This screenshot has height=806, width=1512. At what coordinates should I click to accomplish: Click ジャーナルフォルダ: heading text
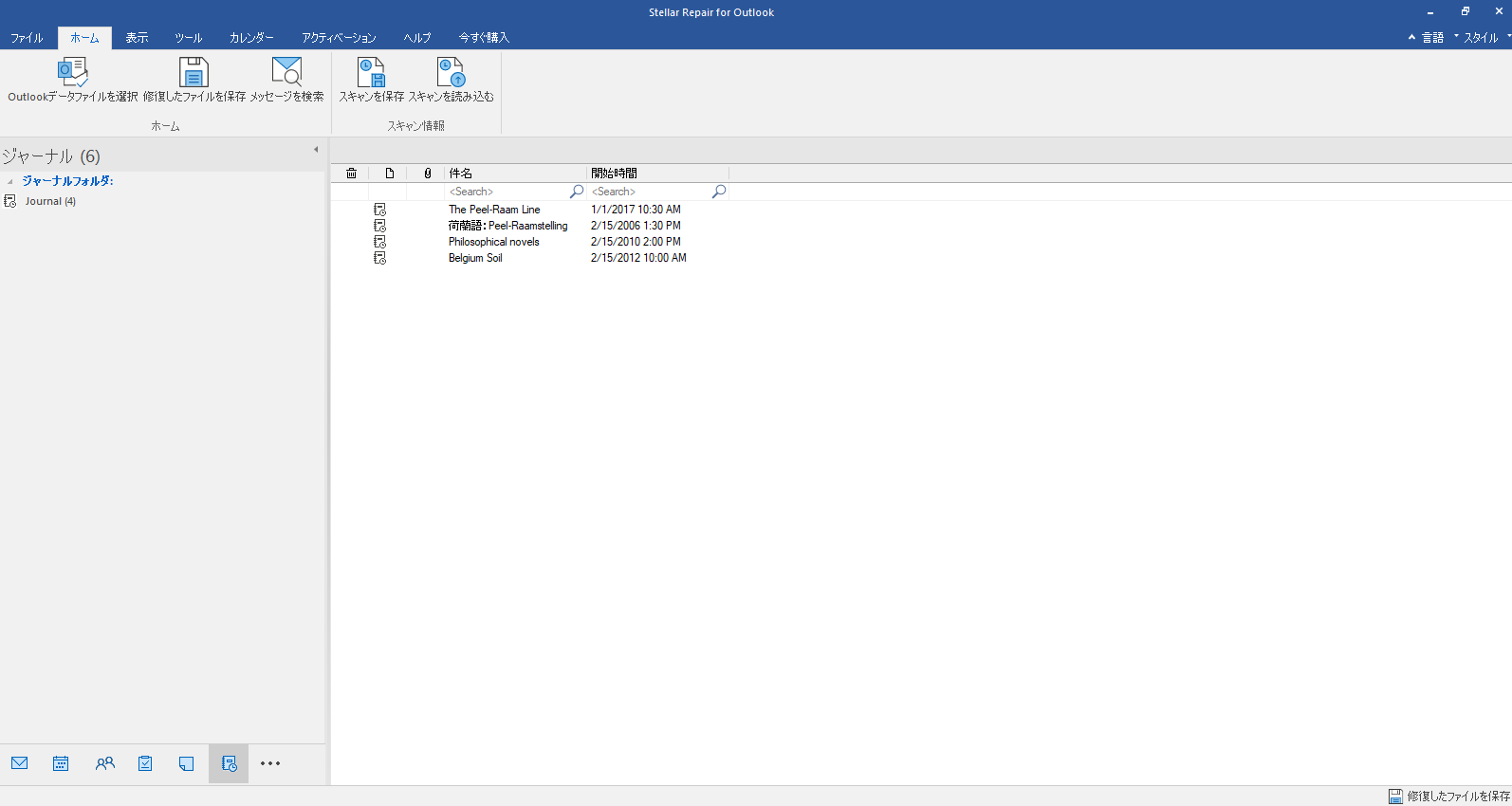(68, 181)
